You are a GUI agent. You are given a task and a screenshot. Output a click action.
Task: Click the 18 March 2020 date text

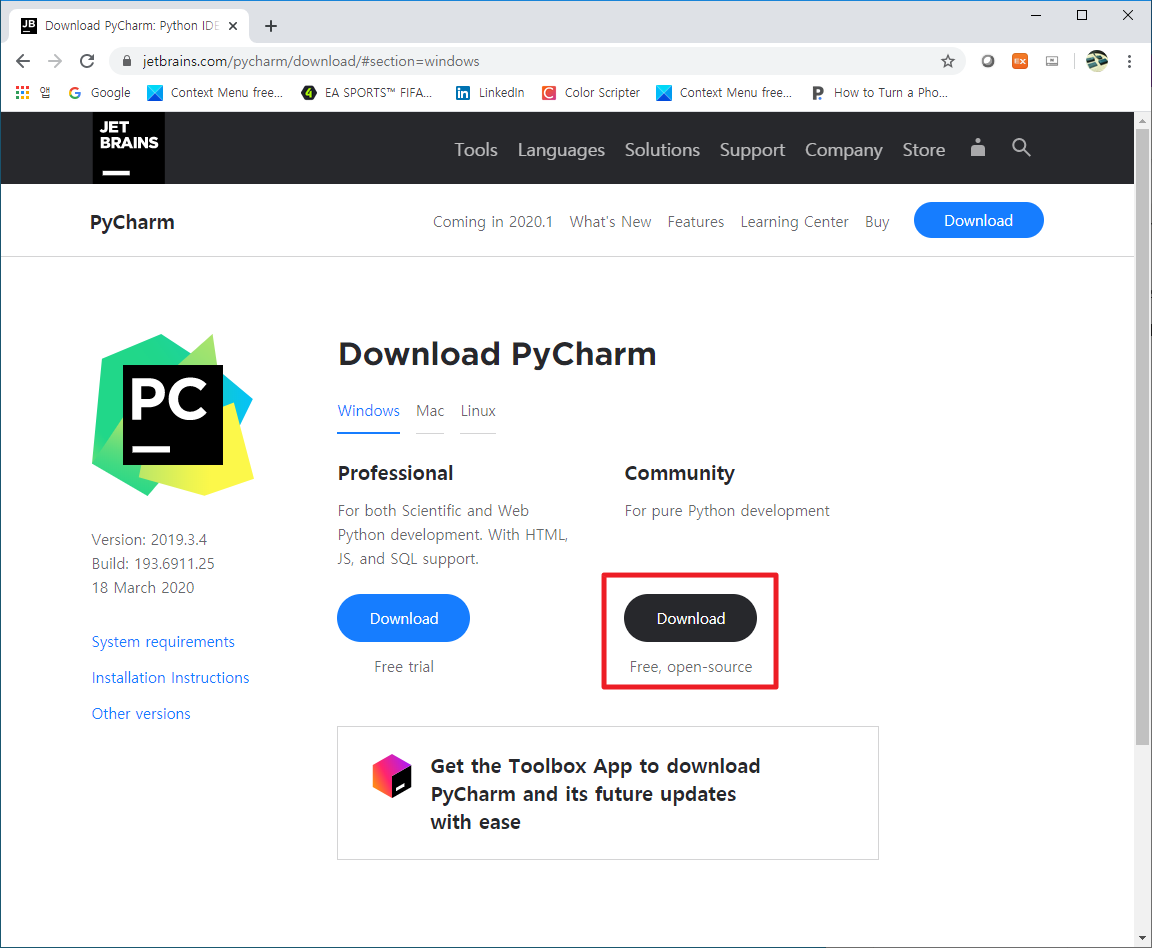[143, 587]
